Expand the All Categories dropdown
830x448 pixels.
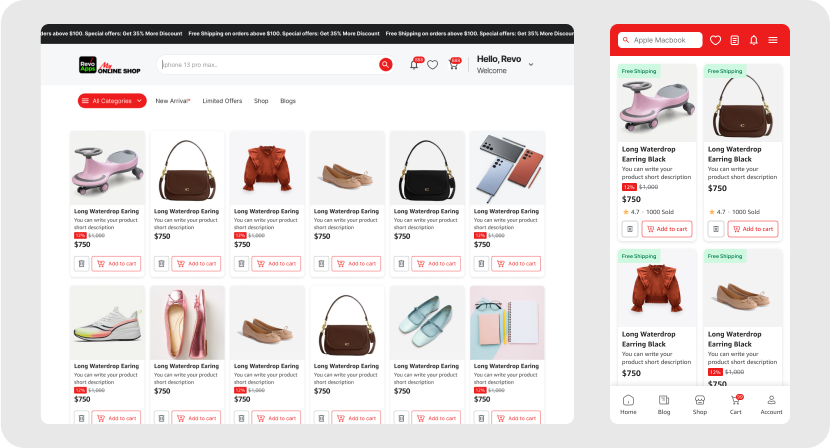point(112,101)
